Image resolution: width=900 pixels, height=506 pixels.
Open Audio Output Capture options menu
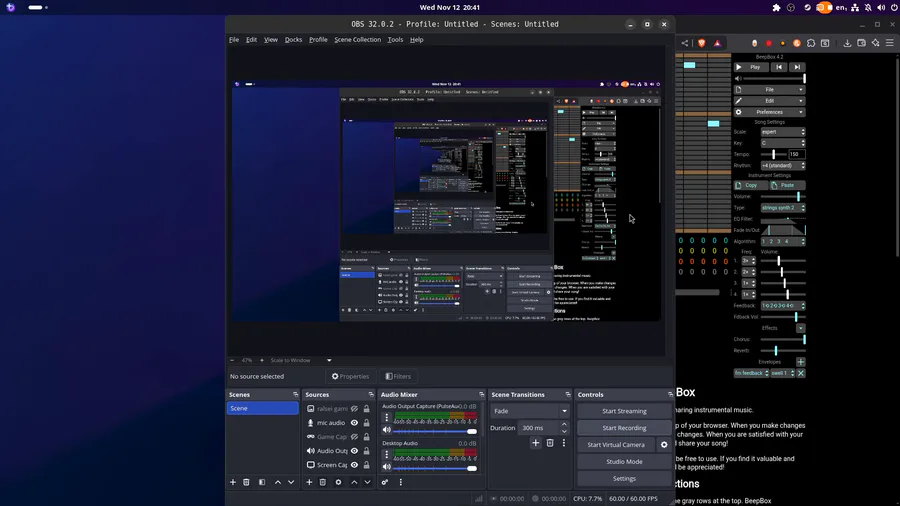point(387,418)
